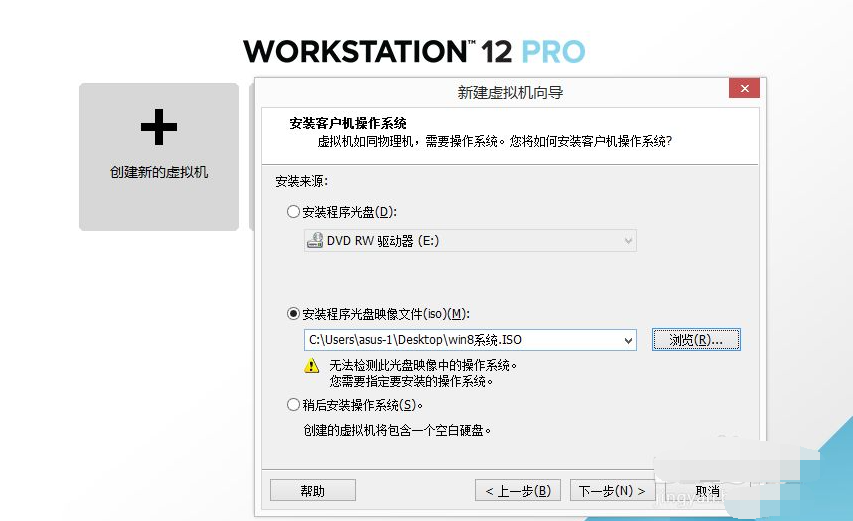Click inside the win8系统.ISO path field

point(460,340)
